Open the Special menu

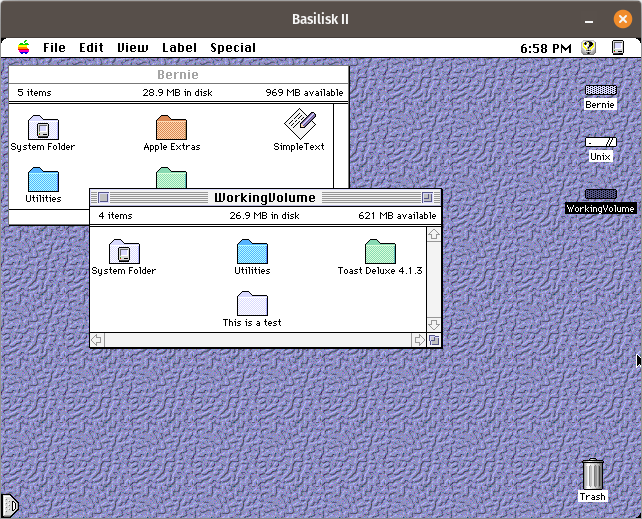[233, 47]
